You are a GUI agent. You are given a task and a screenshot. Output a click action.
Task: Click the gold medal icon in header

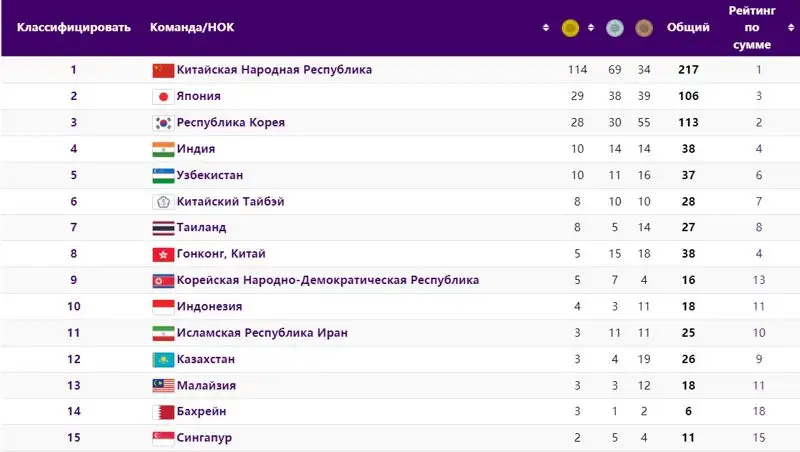[x=570, y=28]
